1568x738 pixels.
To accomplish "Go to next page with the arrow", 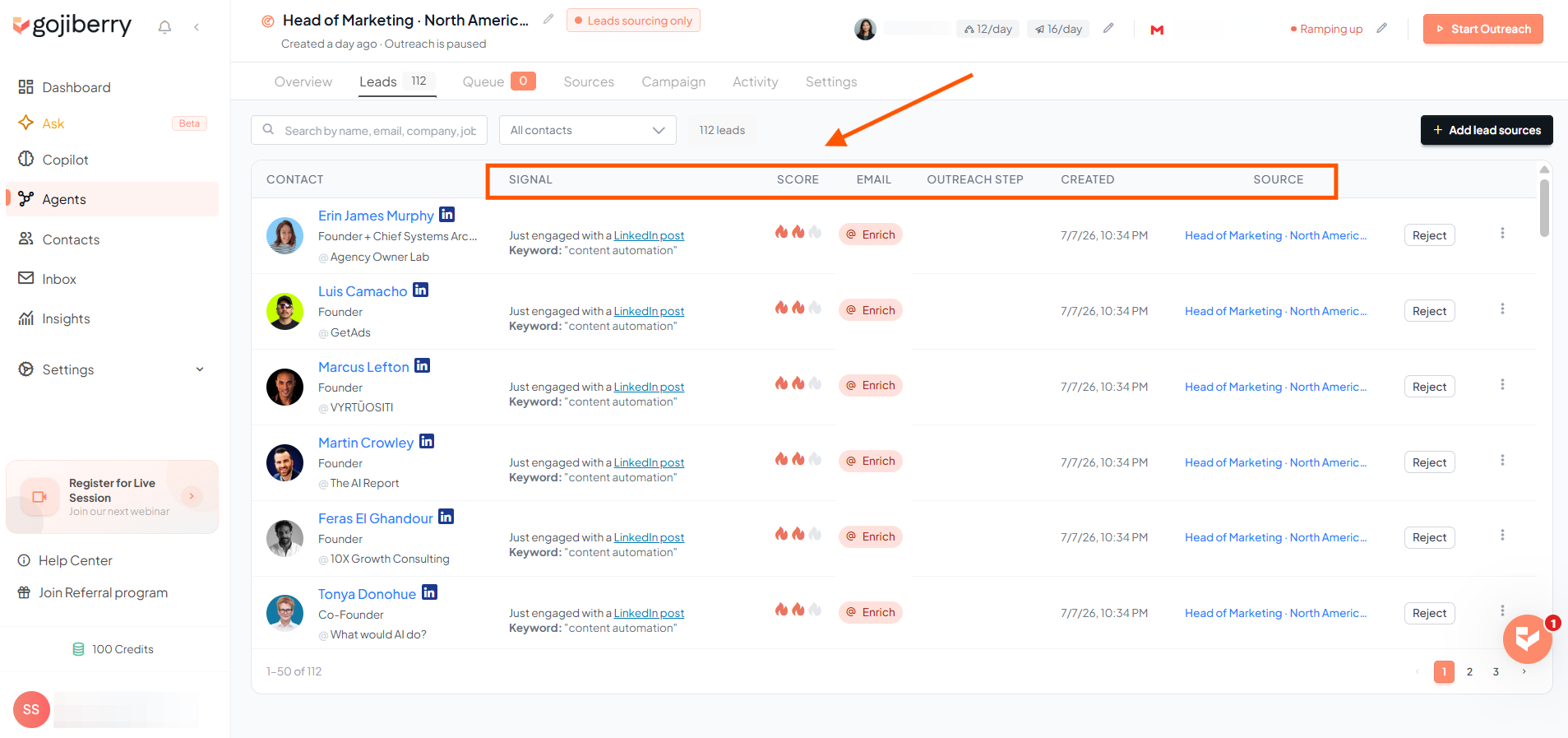I will [x=1524, y=671].
